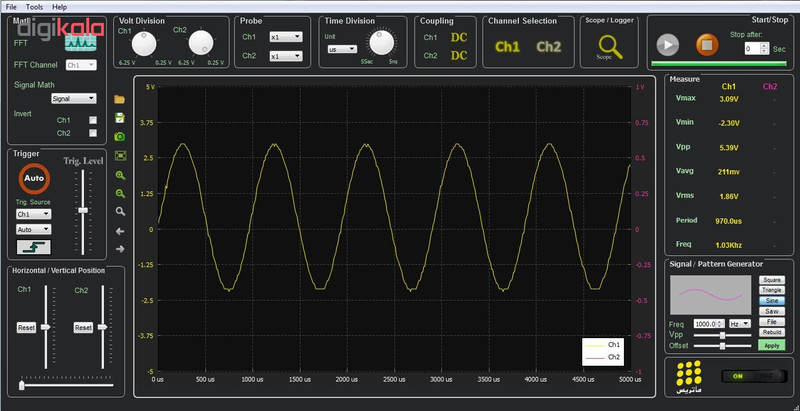Click the open folder icon in the side toolbar

120,100
